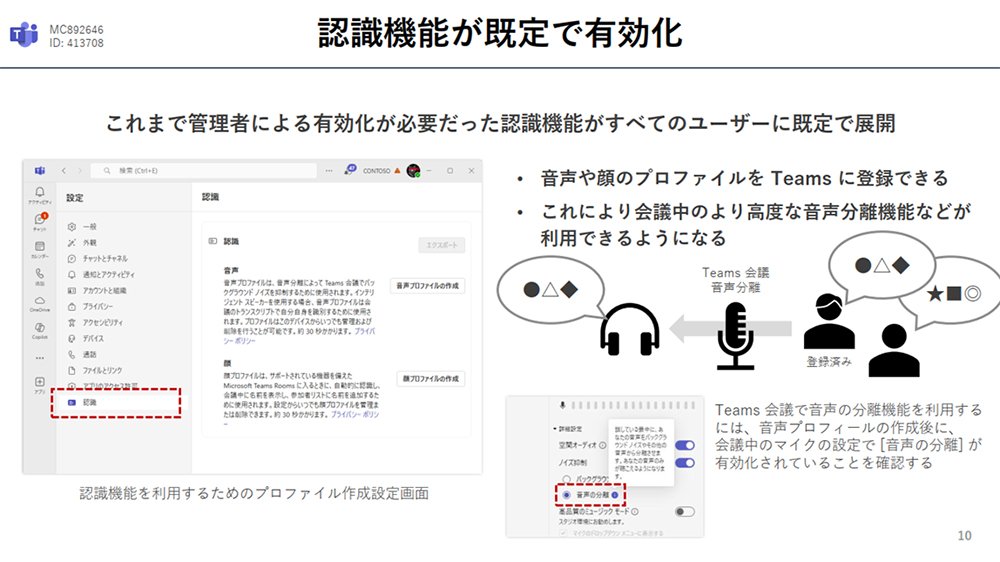Open 外観 settings category
1000x562 pixels.
pos(82,242)
